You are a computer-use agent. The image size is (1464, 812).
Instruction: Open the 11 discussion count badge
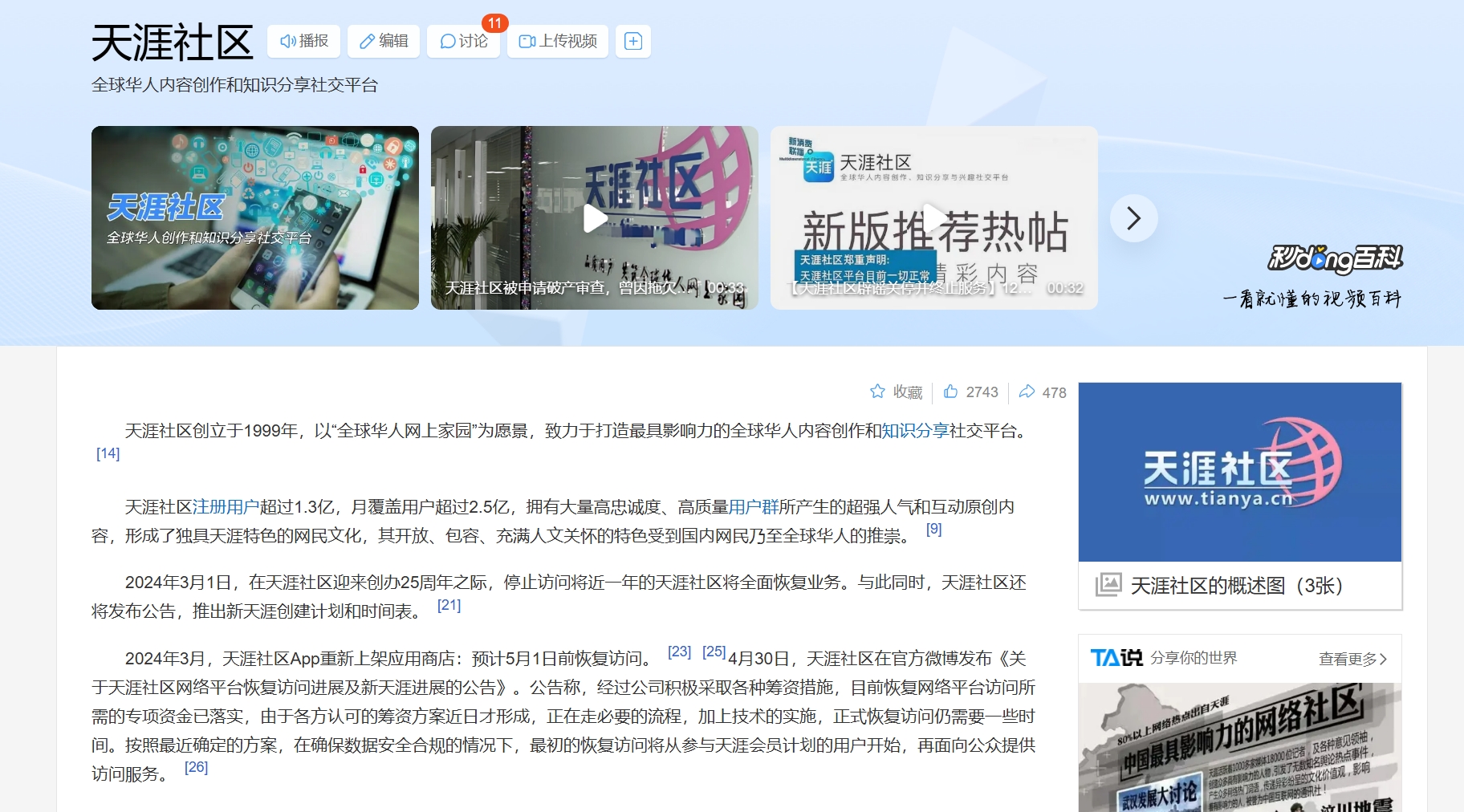494,23
